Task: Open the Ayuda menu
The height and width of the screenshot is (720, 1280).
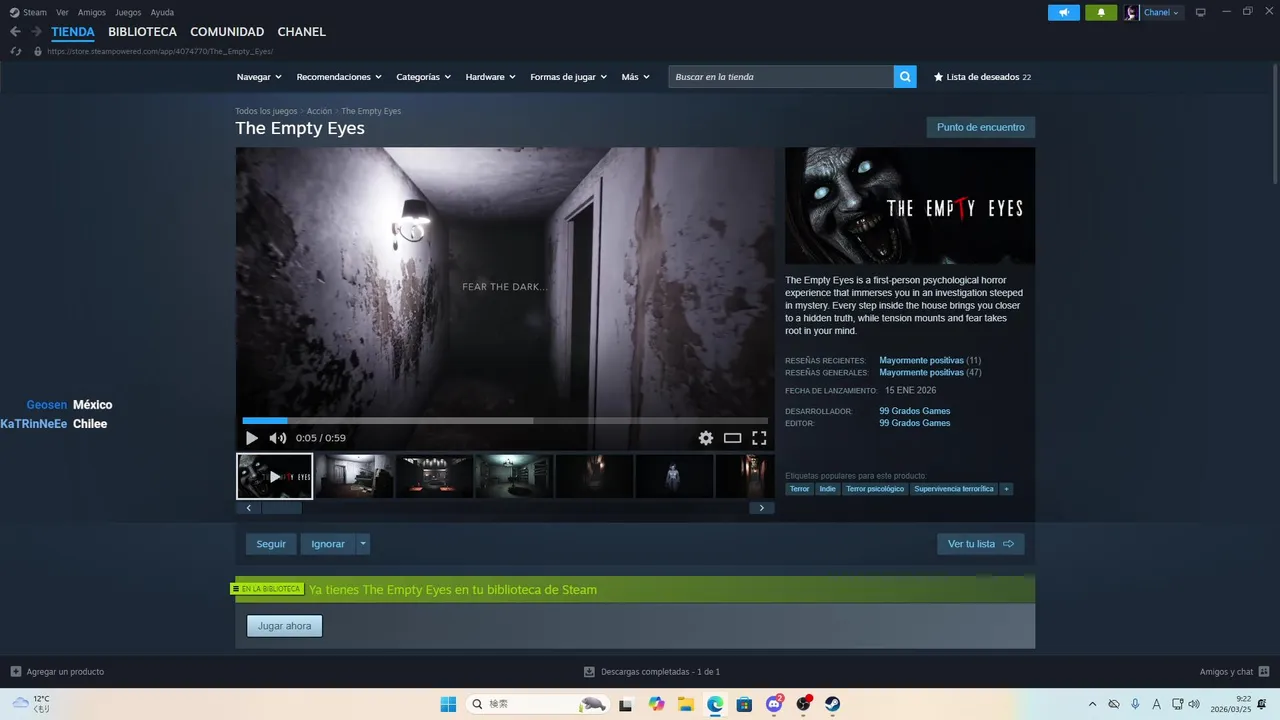Action: (162, 12)
